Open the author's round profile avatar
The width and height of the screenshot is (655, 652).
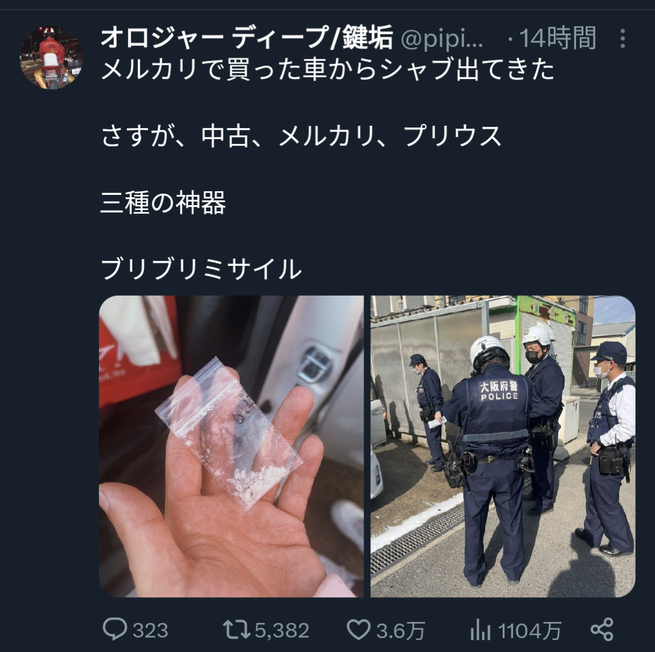pos(51,58)
